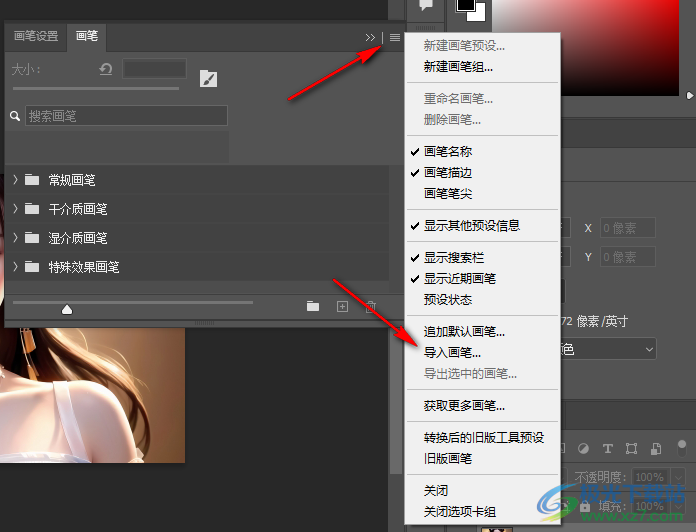This screenshot has width=696, height=532.
Task: Click the delete brush trash icon
Action: tap(371, 306)
